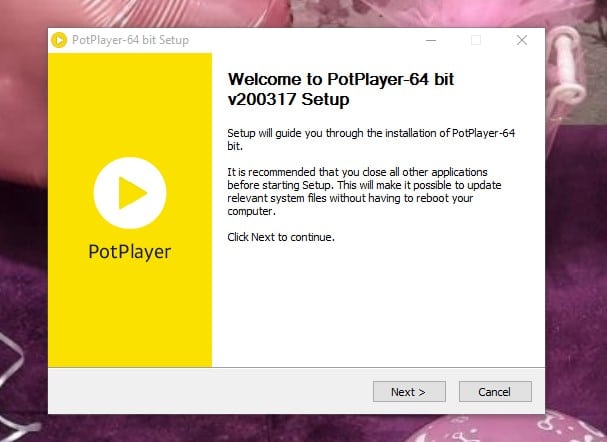Click the large PotPlayer play logo
607x442 pixels.
point(130,193)
